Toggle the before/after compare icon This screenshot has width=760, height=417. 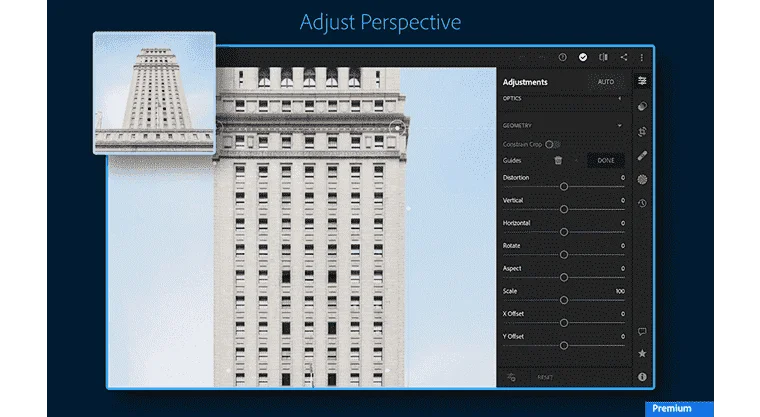pyautogui.click(x=603, y=57)
